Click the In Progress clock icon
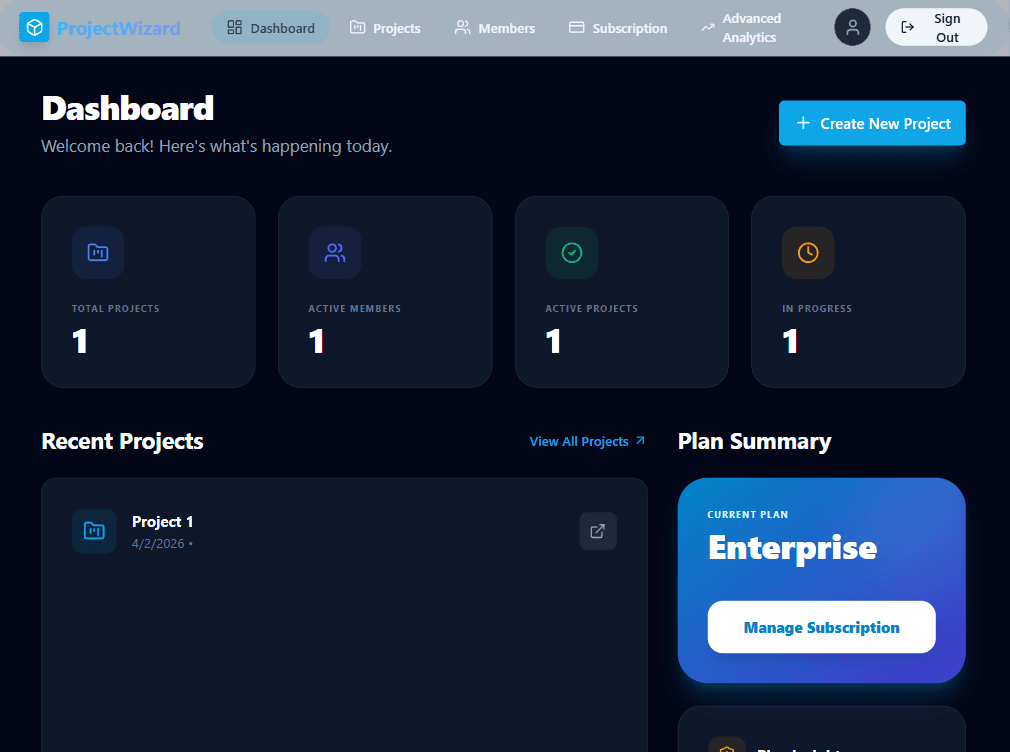This screenshot has width=1010, height=752. click(807, 252)
